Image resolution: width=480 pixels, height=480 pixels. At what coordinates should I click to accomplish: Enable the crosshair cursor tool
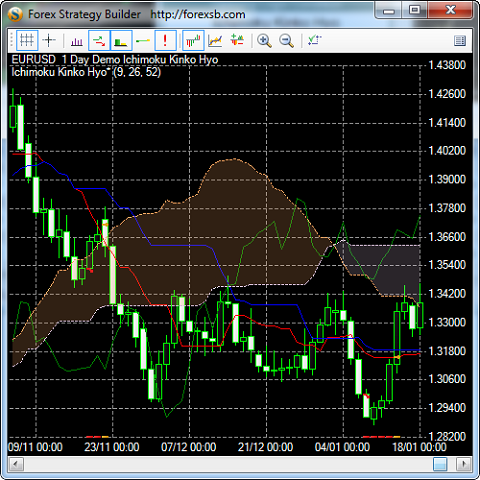coord(49,41)
